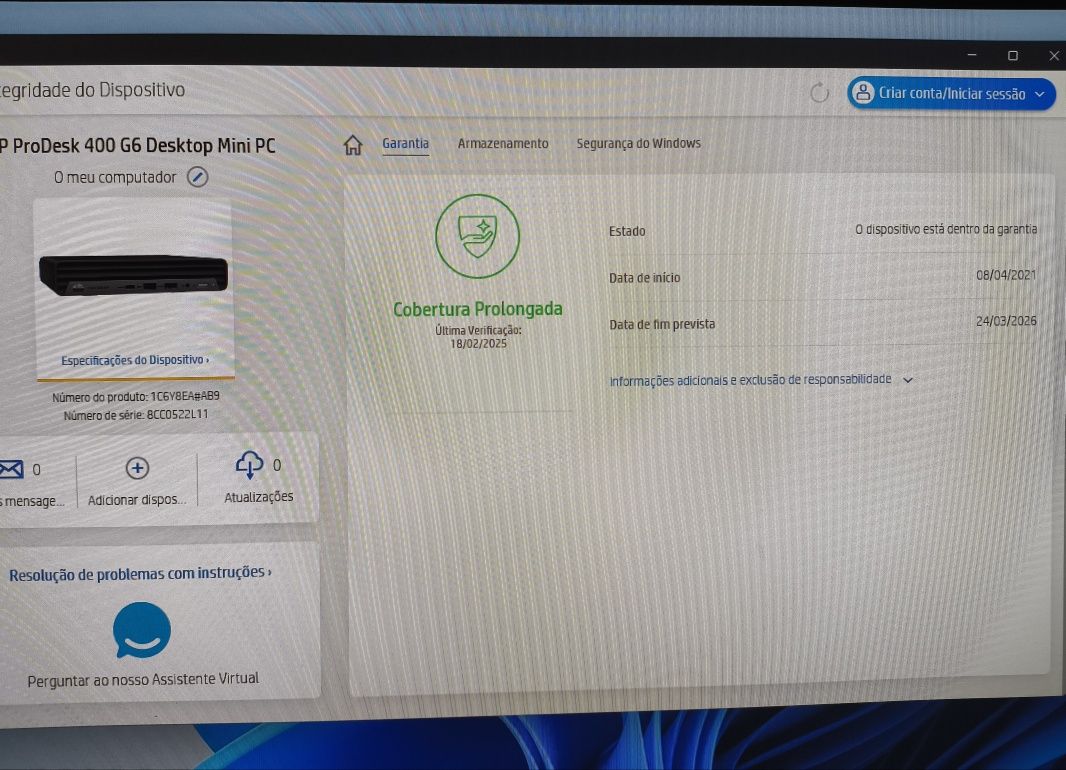Click the O meu computador label
1066x770 pixels.
pos(115,177)
